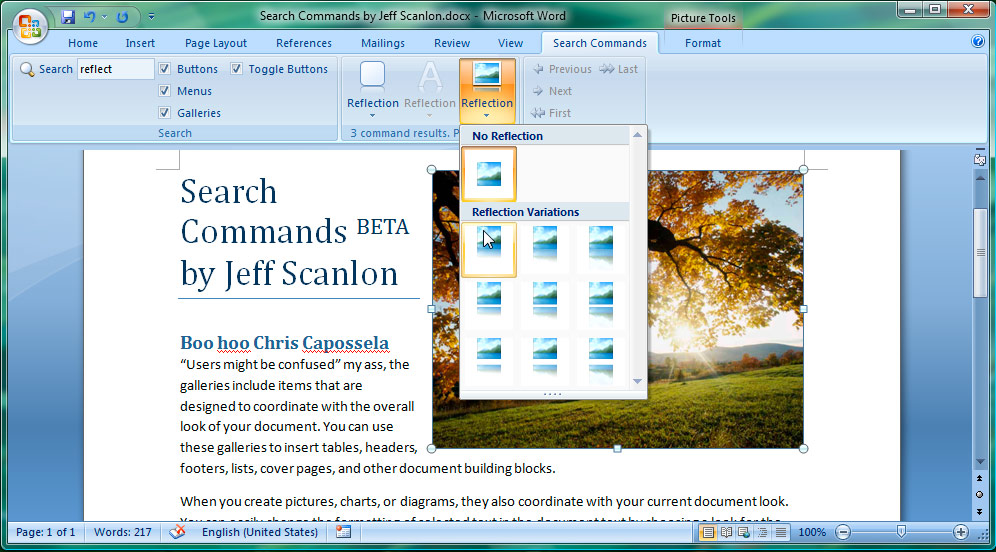996x552 pixels.
Task: Click the gallery scroll down arrow
Action: (637, 381)
